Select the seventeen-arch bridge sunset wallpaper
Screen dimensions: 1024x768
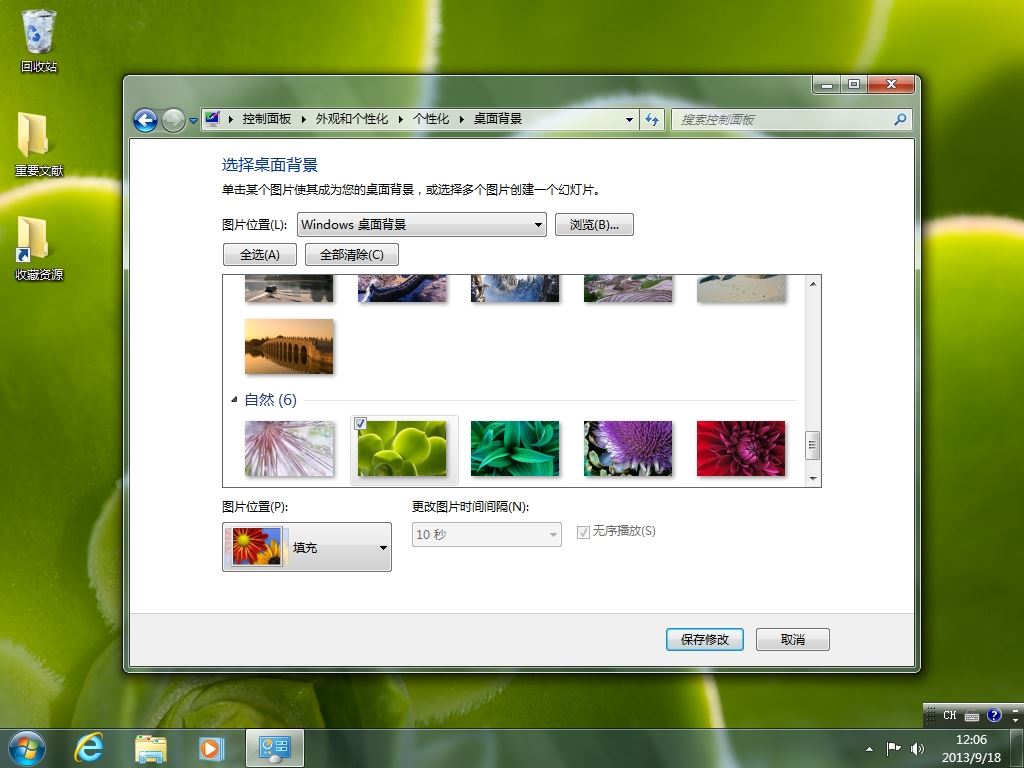(x=289, y=346)
